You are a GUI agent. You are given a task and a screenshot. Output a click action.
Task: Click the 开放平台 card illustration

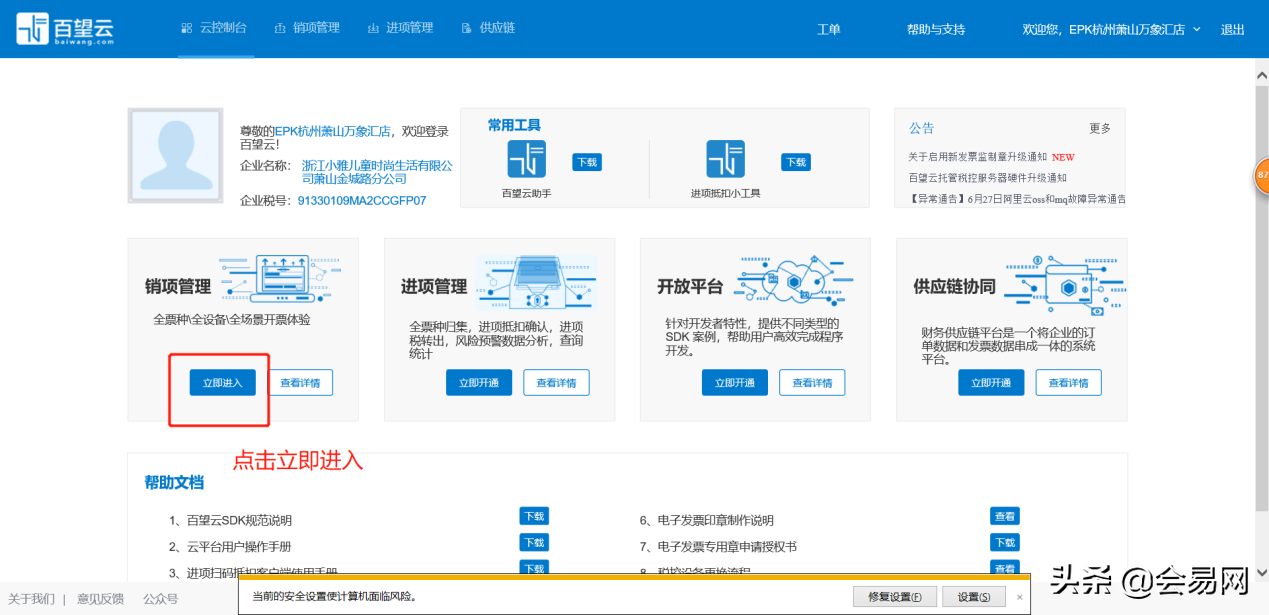[796, 281]
